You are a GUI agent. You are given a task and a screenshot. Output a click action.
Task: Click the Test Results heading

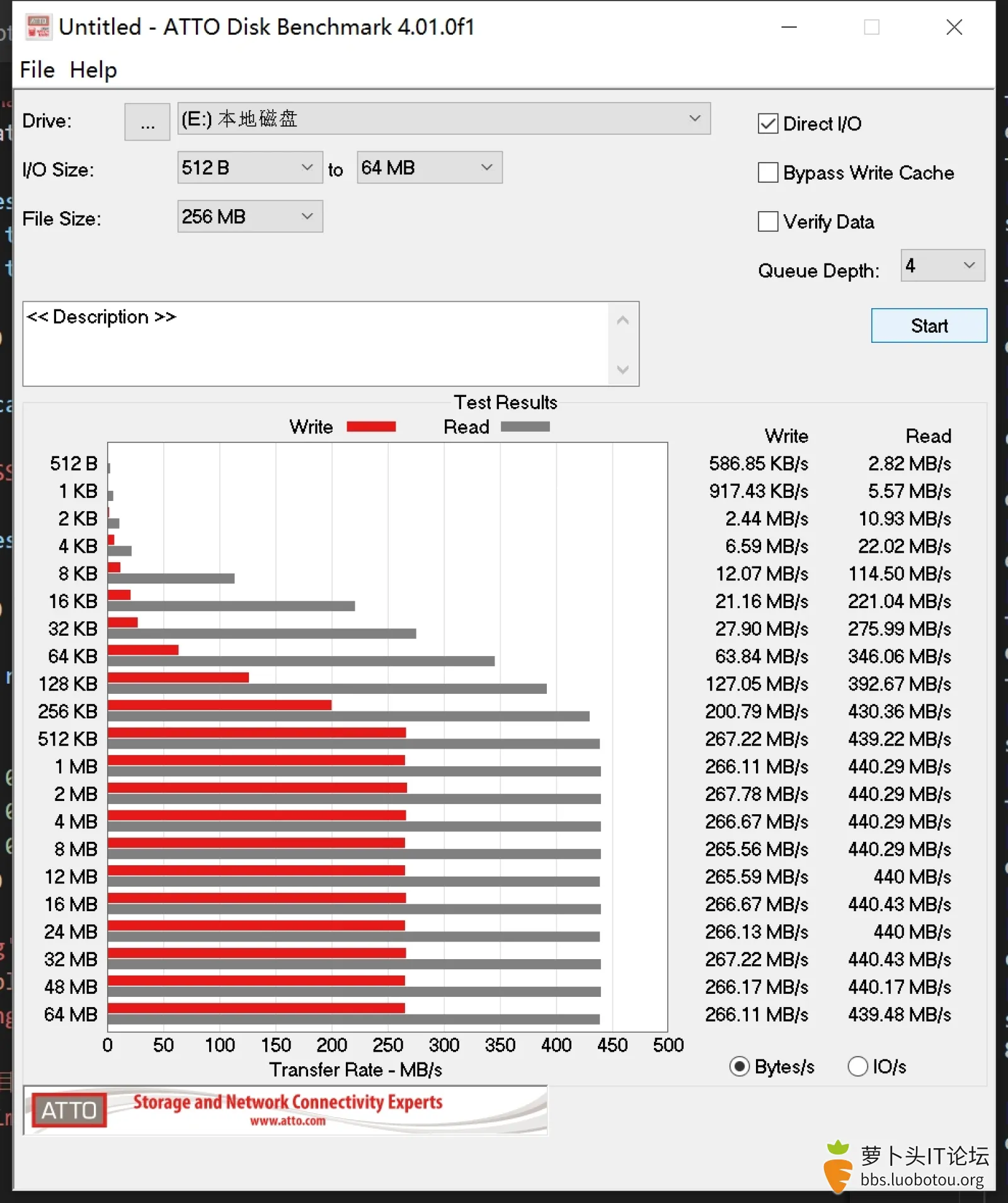(x=505, y=402)
